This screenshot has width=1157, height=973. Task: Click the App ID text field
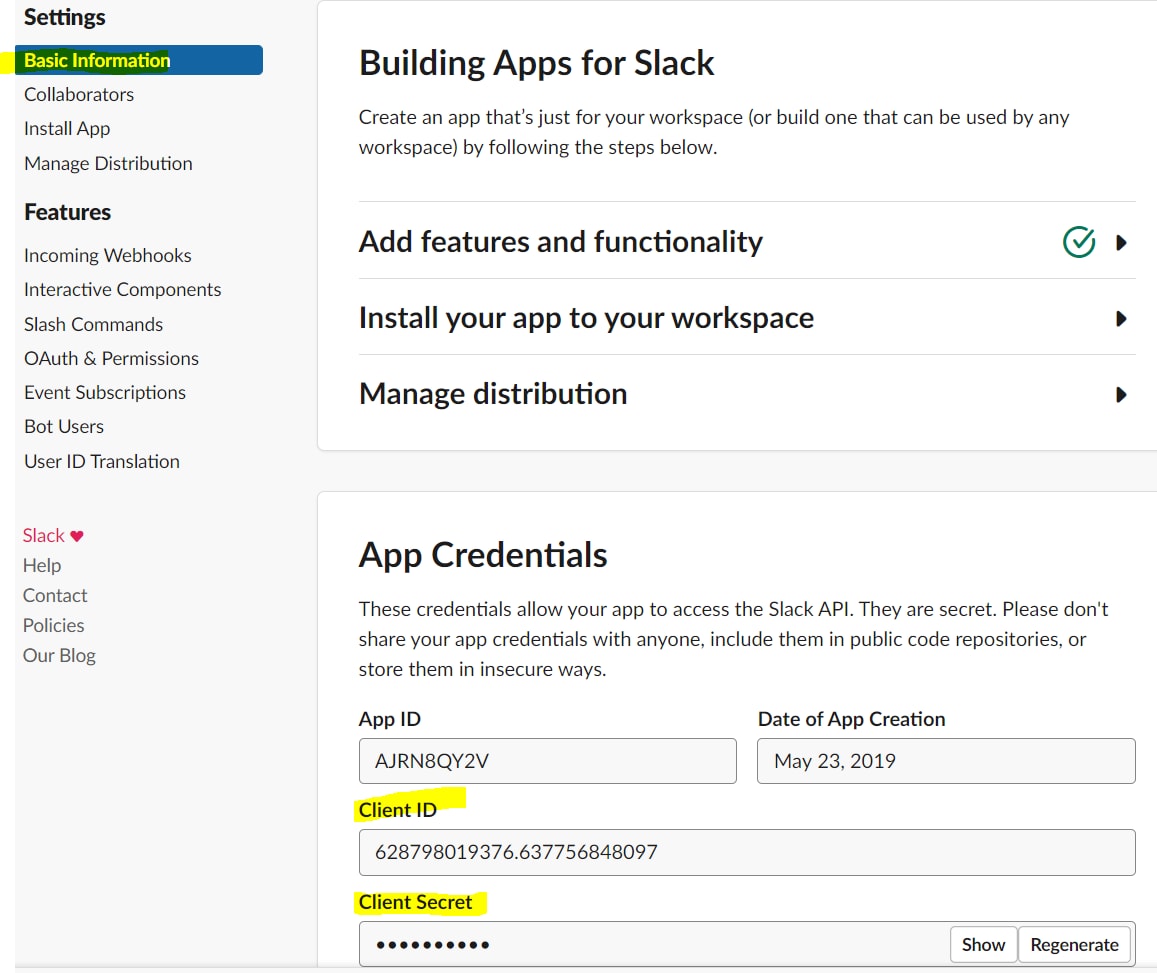pos(547,761)
